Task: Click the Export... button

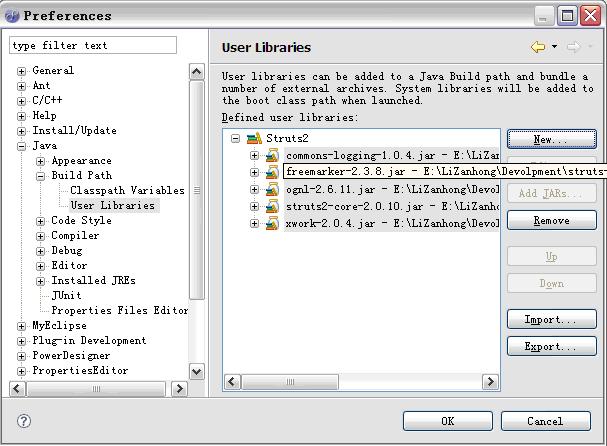Action: pyautogui.click(x=552, y=346)
